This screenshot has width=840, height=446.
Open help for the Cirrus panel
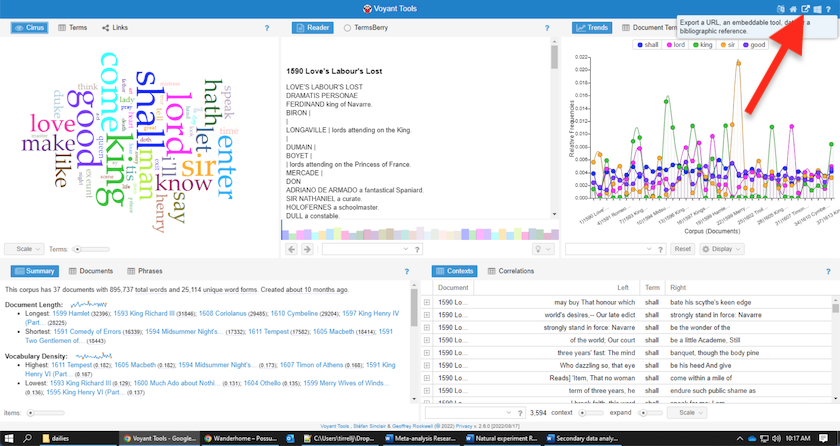click(x=267, y=28)
